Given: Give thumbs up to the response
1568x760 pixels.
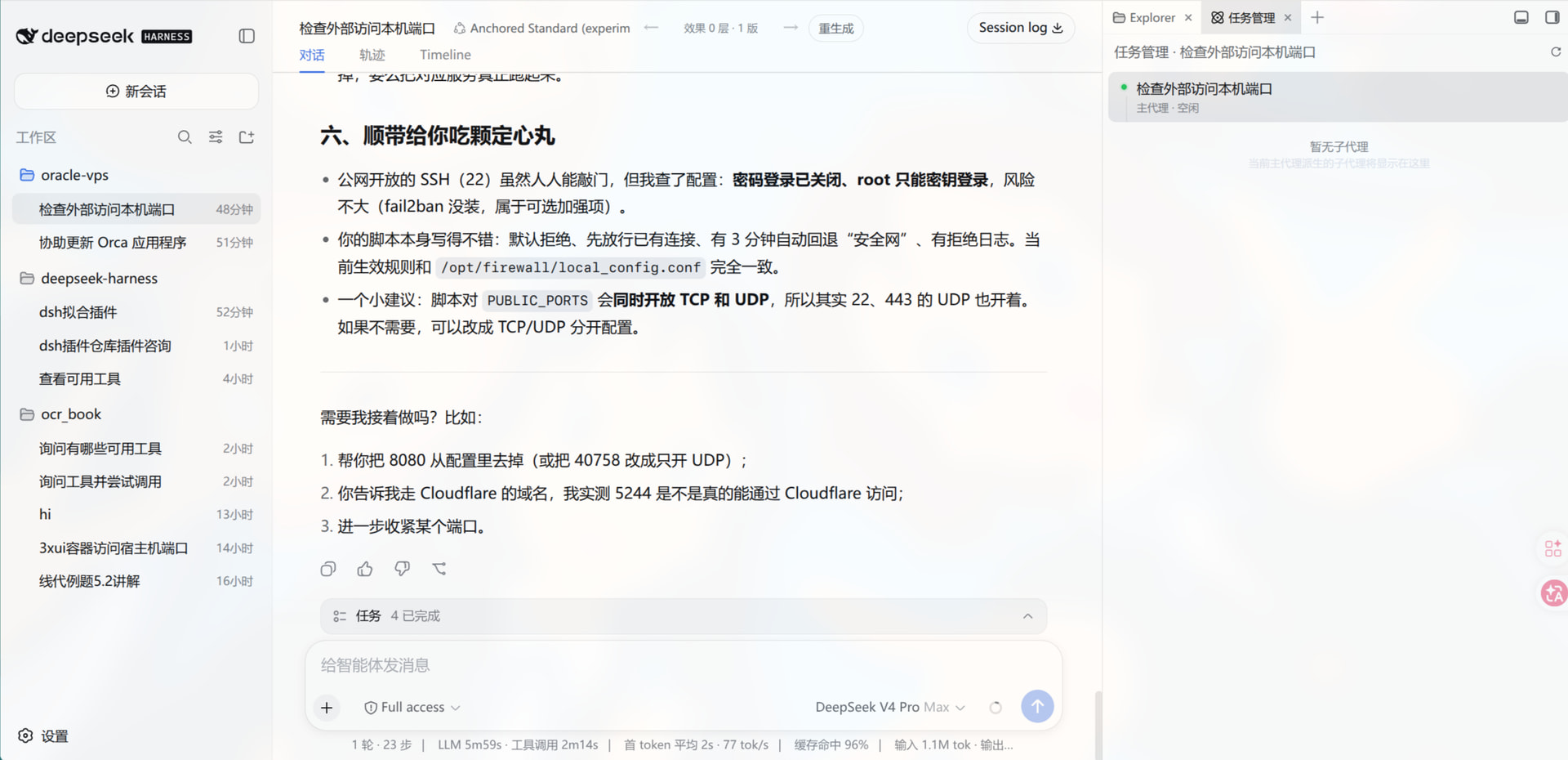Looking at the screenshot, I should click(x=365, y=569).
